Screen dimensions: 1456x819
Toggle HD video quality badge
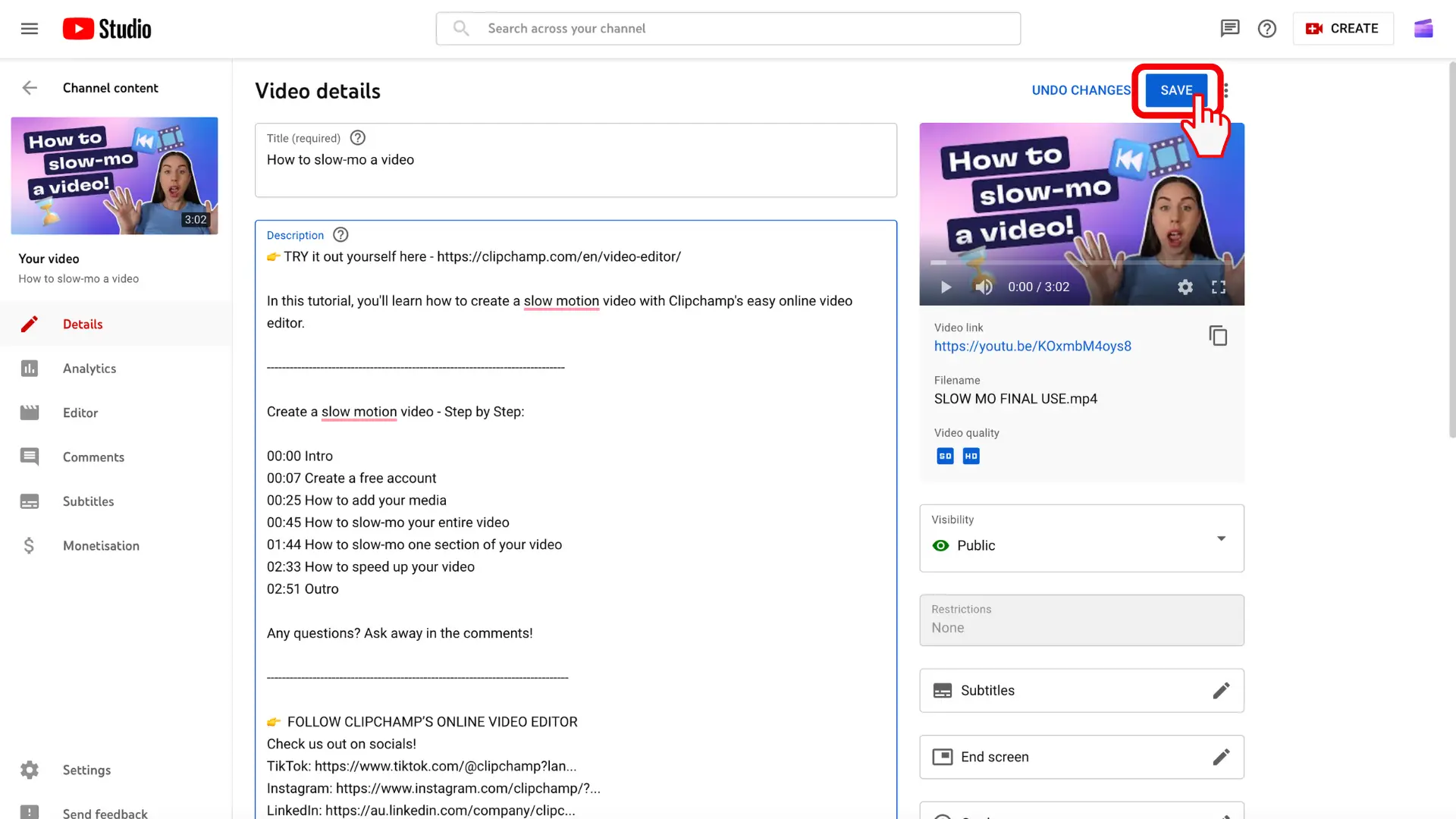click(x=971, y=456)
